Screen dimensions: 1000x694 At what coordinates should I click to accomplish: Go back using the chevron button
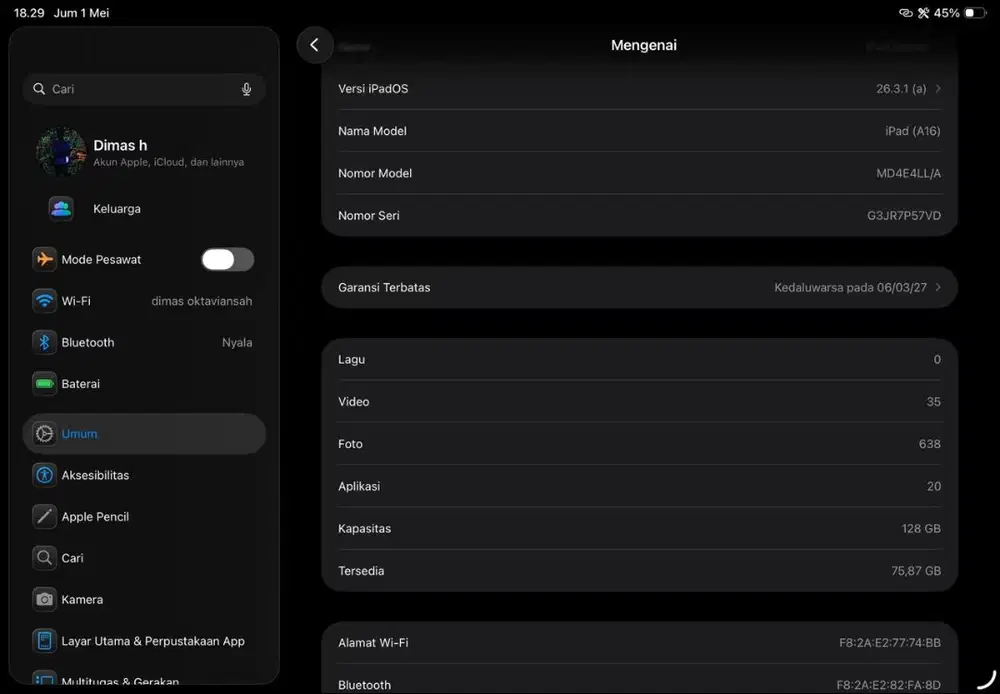click(x=314, y=45)
